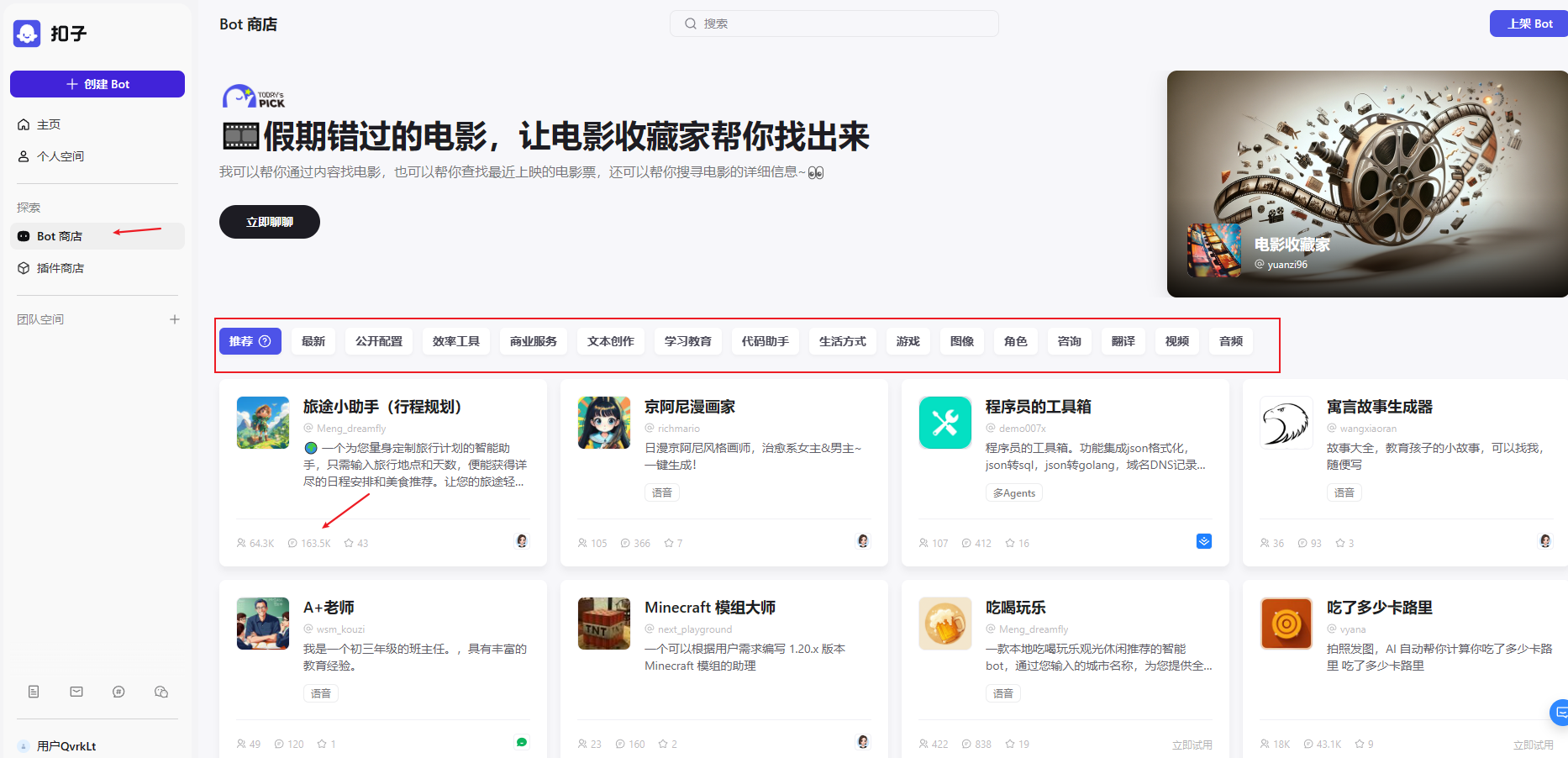Open the 电影收藏家 banner image
Screen dimensions: 1568x758
(1367, 184)
